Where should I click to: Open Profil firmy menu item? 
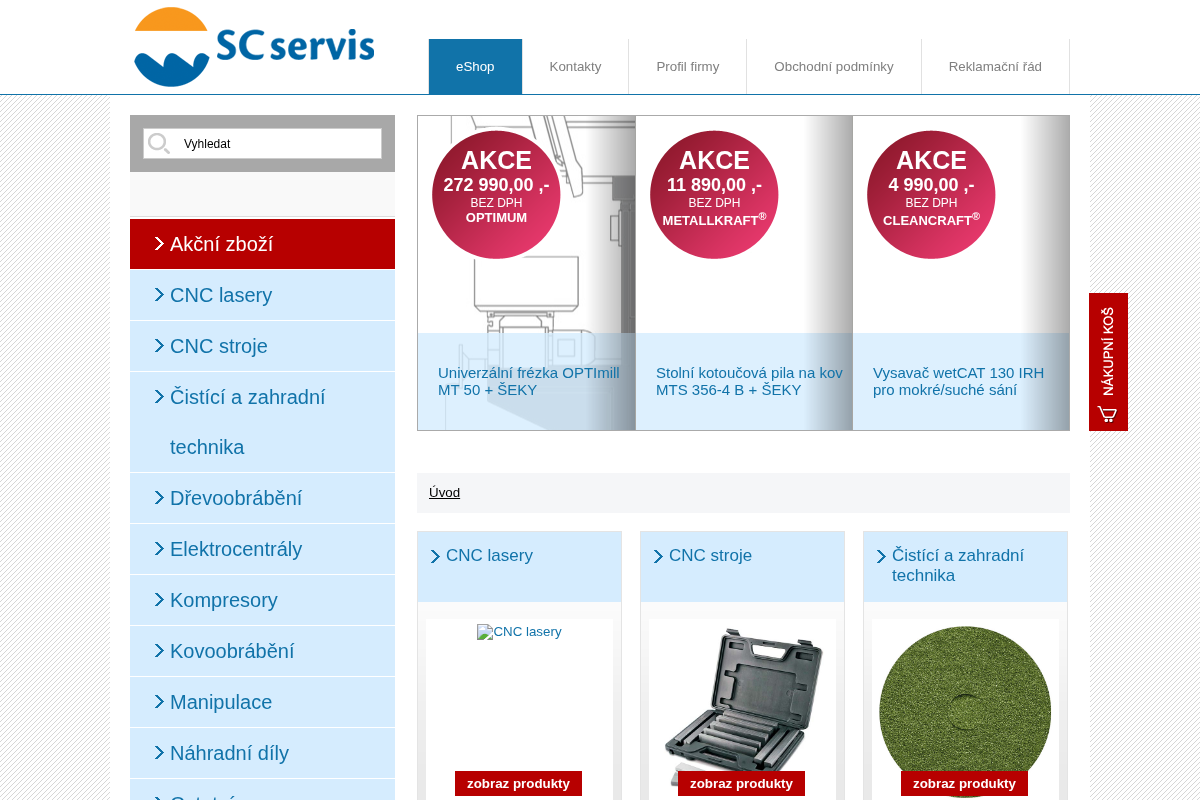click(x=687, y=67)
